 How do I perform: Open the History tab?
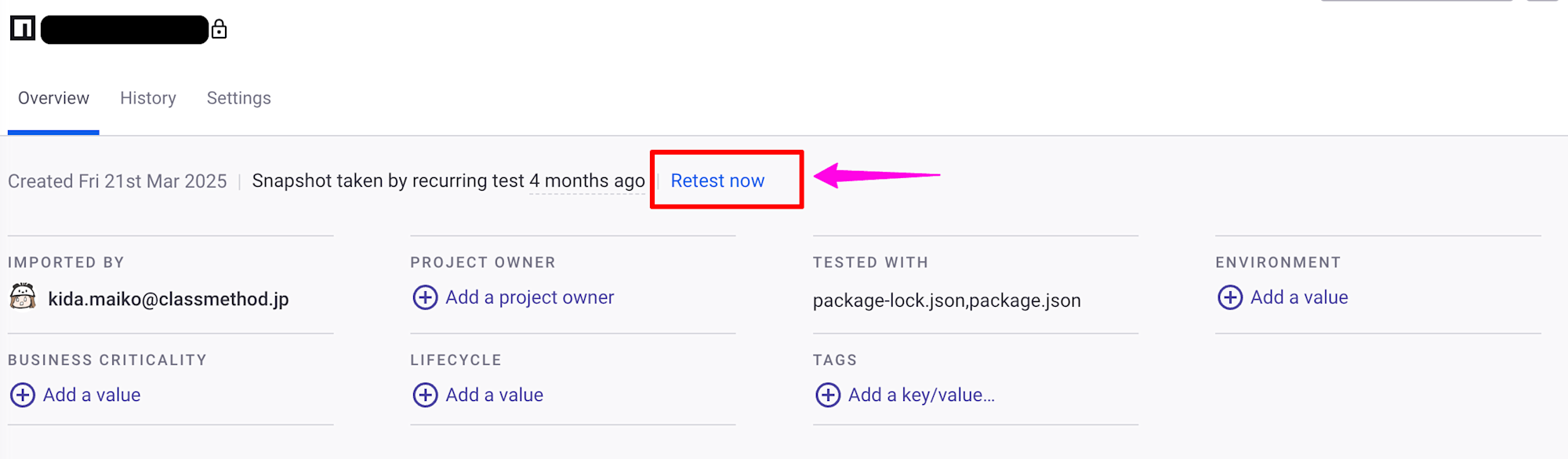pos(147,98)
